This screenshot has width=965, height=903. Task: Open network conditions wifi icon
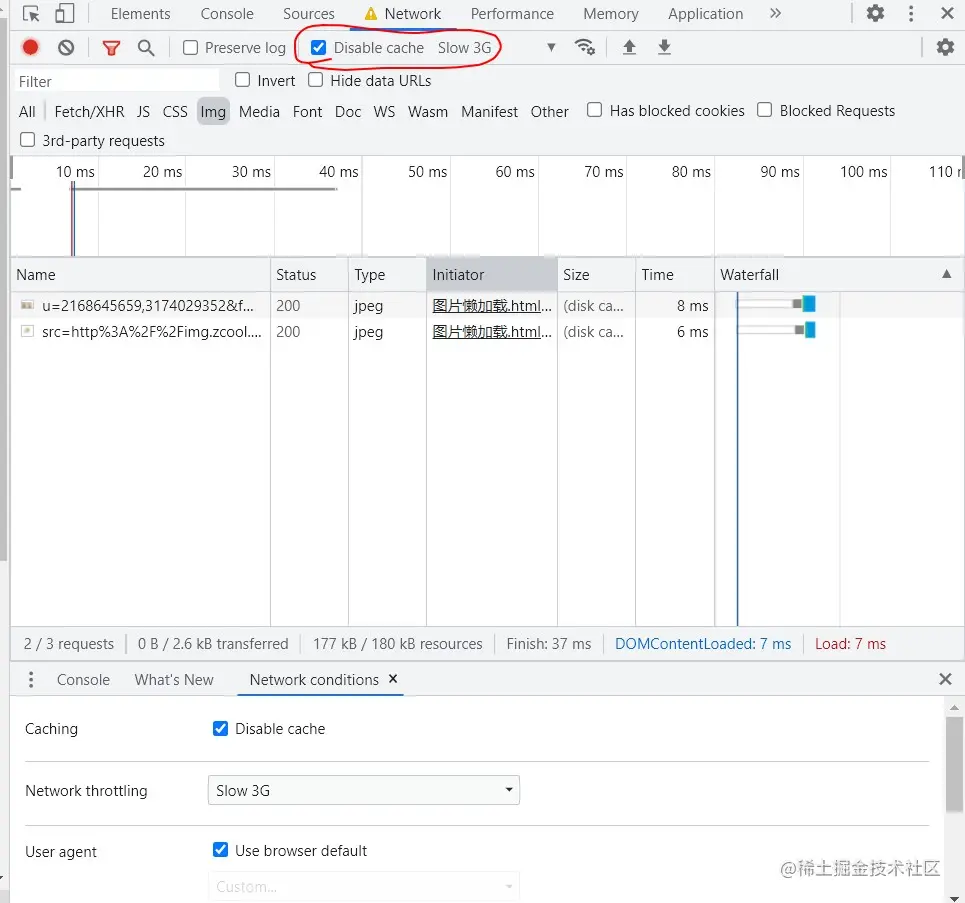584,47
